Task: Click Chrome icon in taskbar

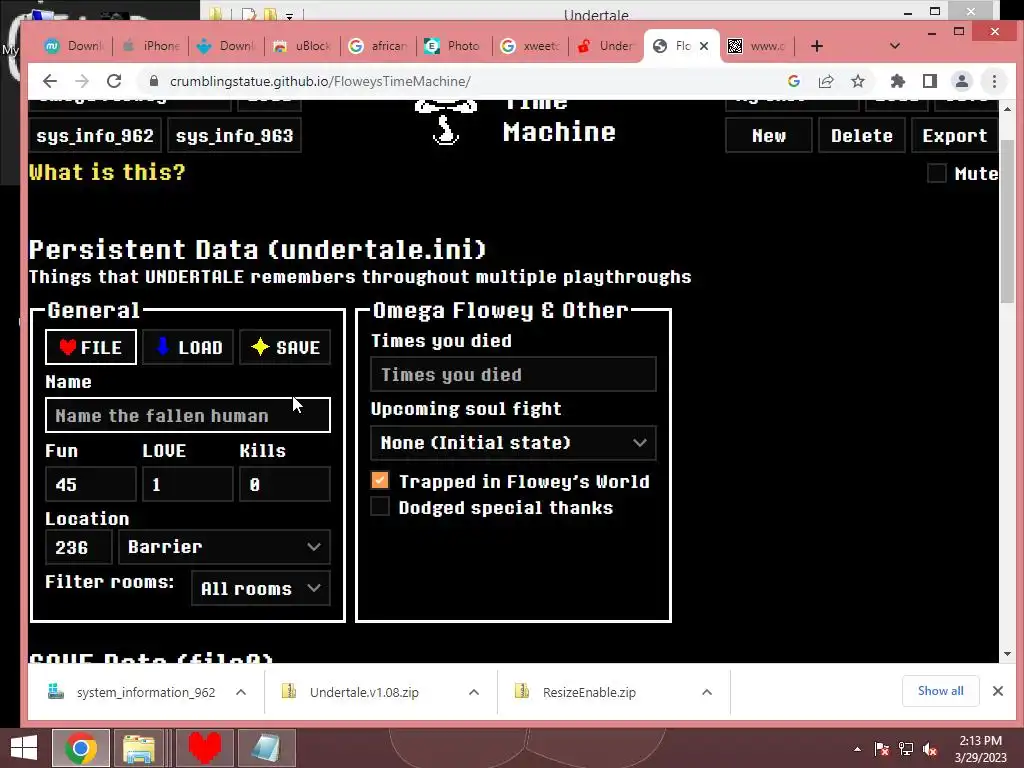Action: click(x=81, y=748)
